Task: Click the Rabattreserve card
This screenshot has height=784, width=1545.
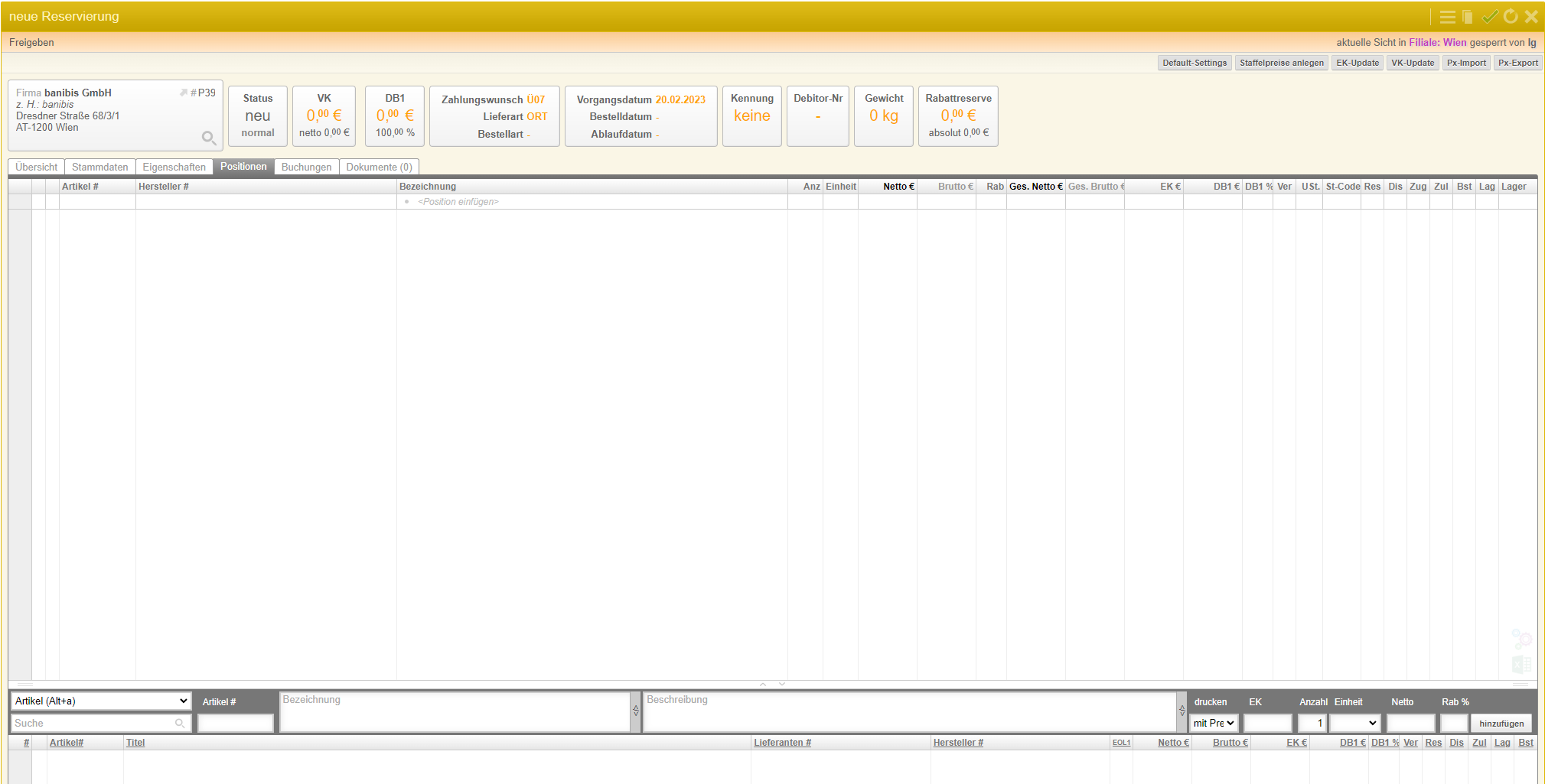Action: click(x=958, y=115)
